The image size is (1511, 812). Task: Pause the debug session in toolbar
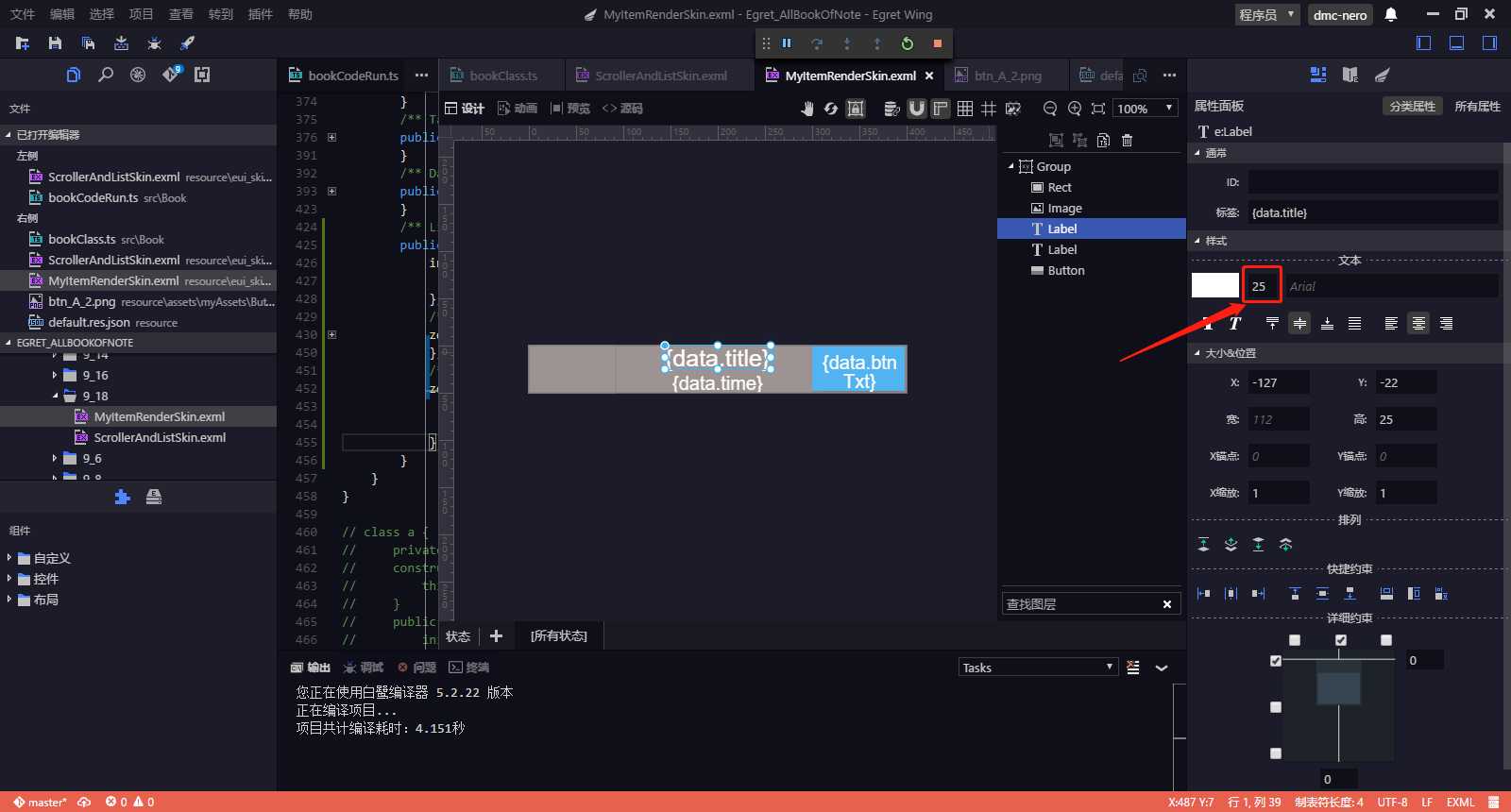tap(787, 43)
